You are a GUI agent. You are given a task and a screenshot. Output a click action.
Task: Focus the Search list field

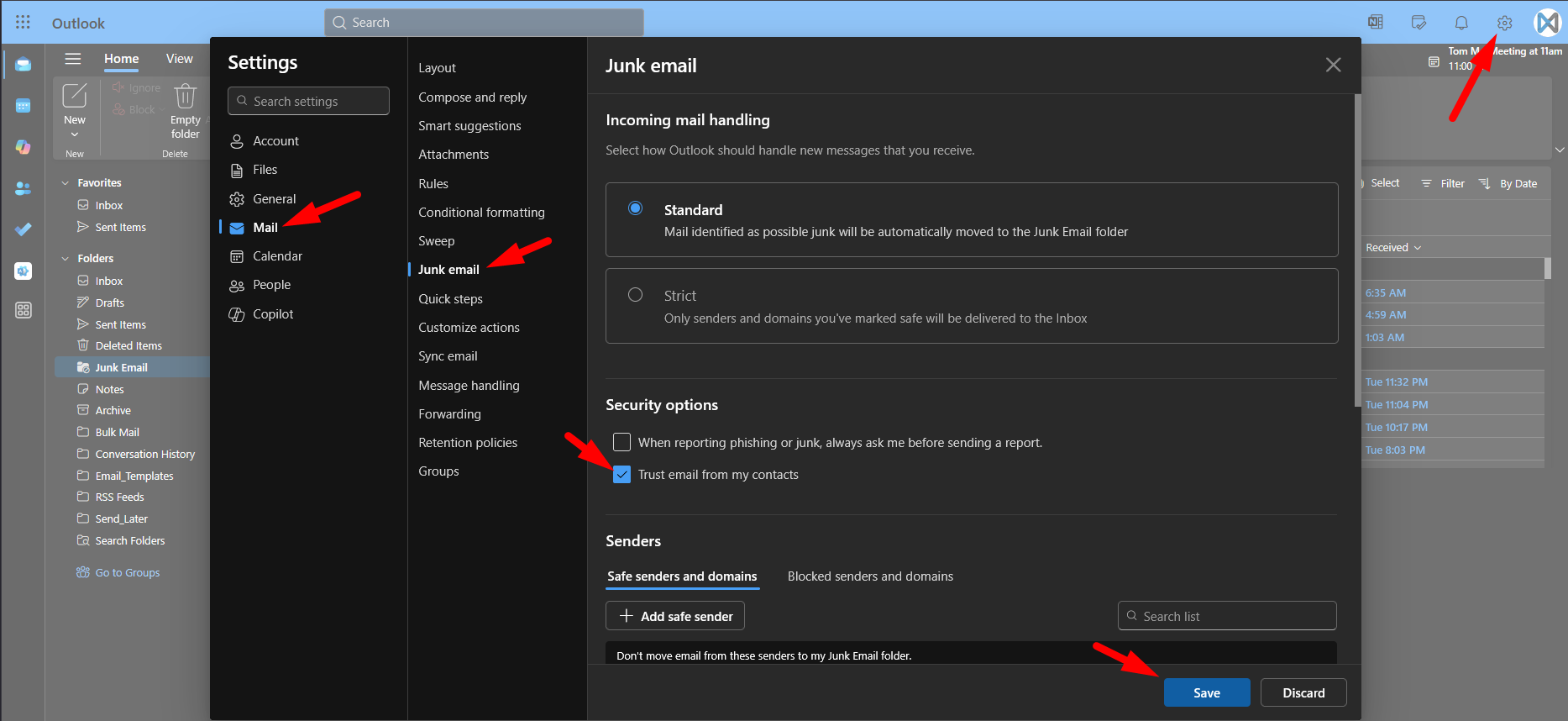pos(1227,616)
